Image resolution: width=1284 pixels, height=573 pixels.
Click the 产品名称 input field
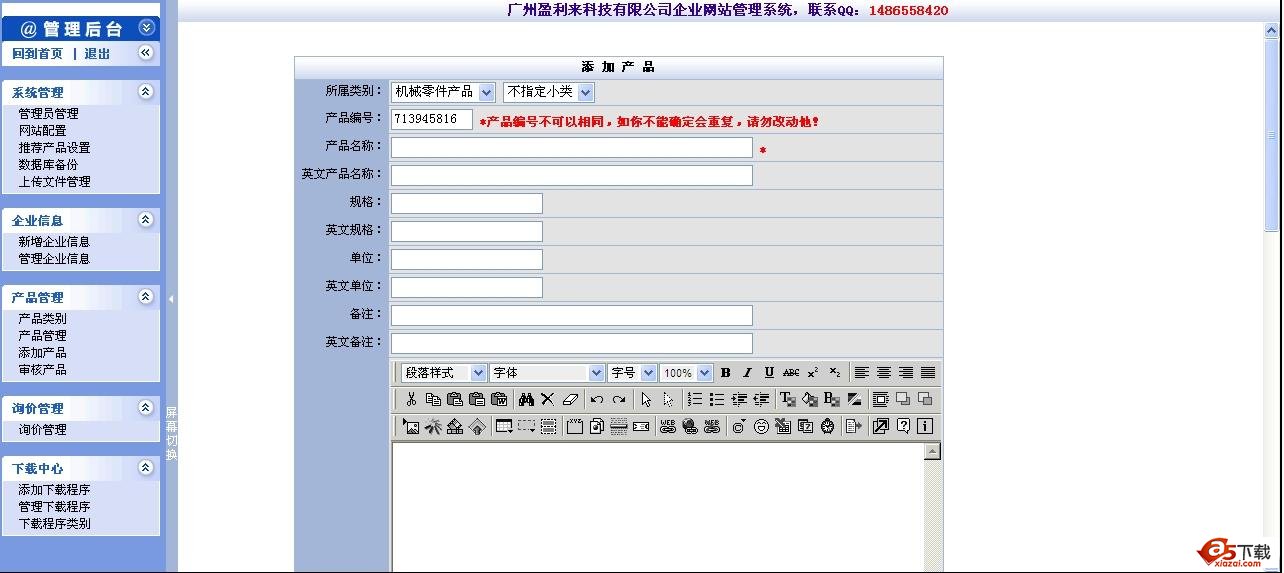[x=571, y=148]
